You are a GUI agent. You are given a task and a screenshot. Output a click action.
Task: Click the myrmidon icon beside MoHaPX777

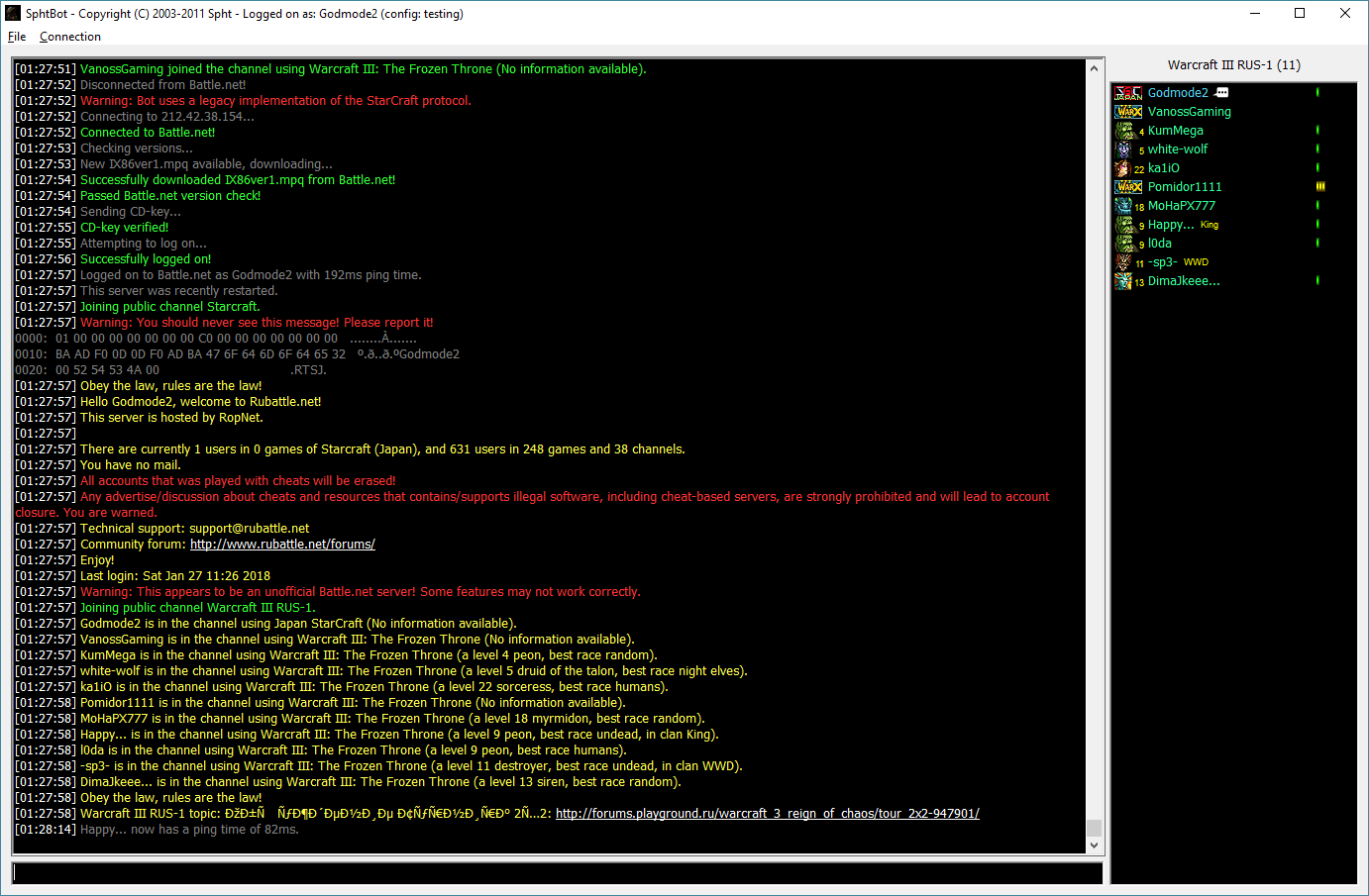pos(1123,206)
